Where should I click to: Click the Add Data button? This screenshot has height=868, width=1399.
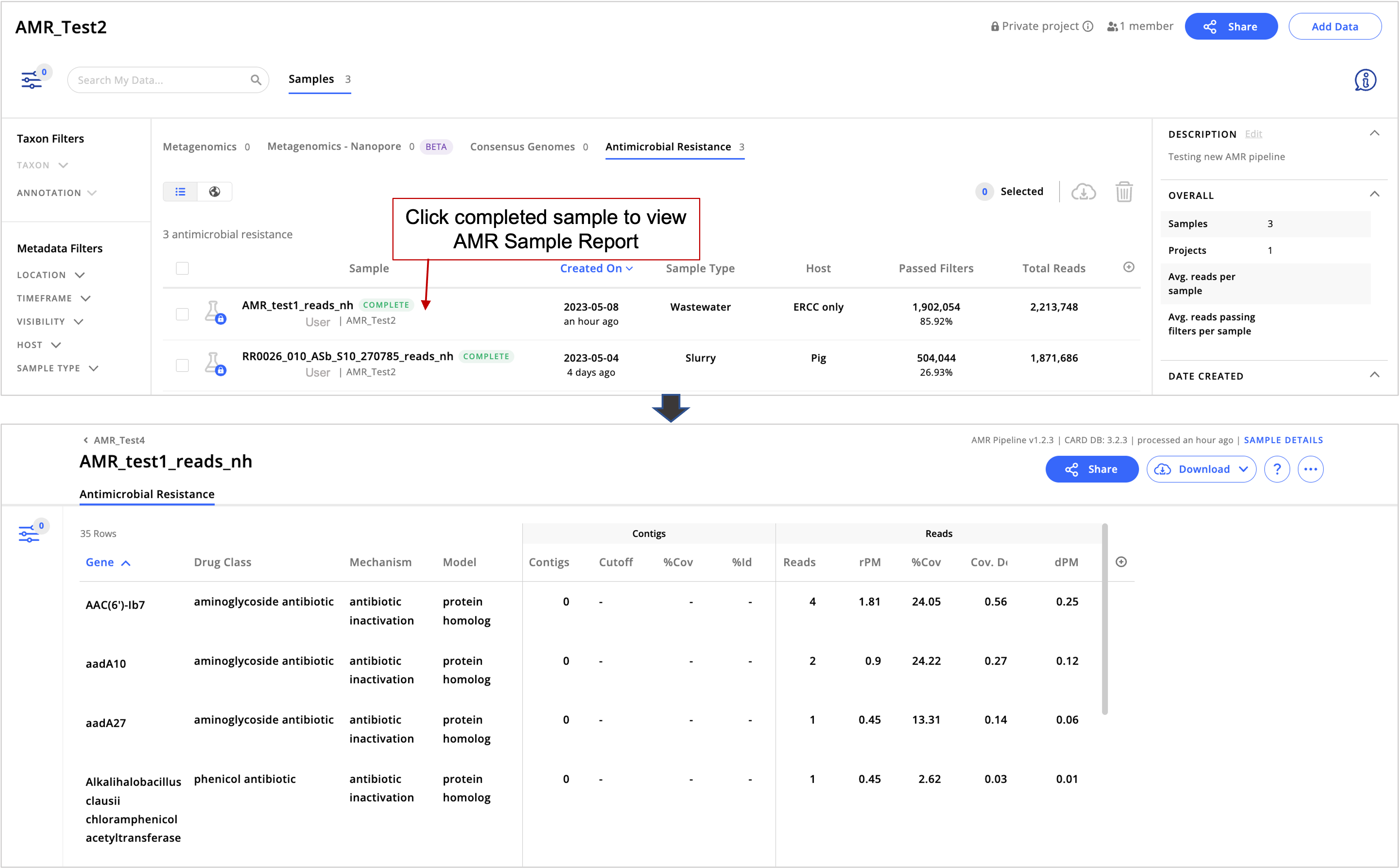click(x=1335, y=26)
